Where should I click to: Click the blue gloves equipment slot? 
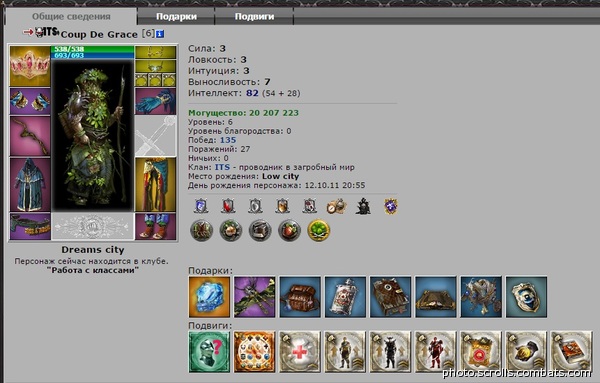155,101
